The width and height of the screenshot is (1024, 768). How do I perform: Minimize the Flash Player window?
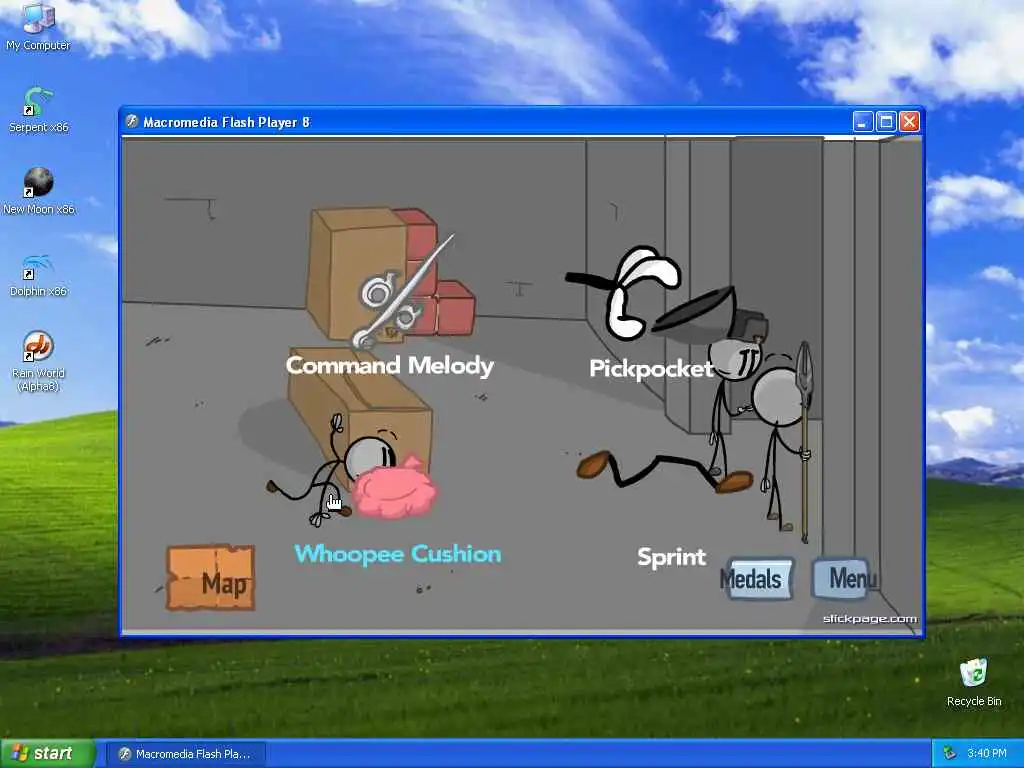(x=863, y=121)
